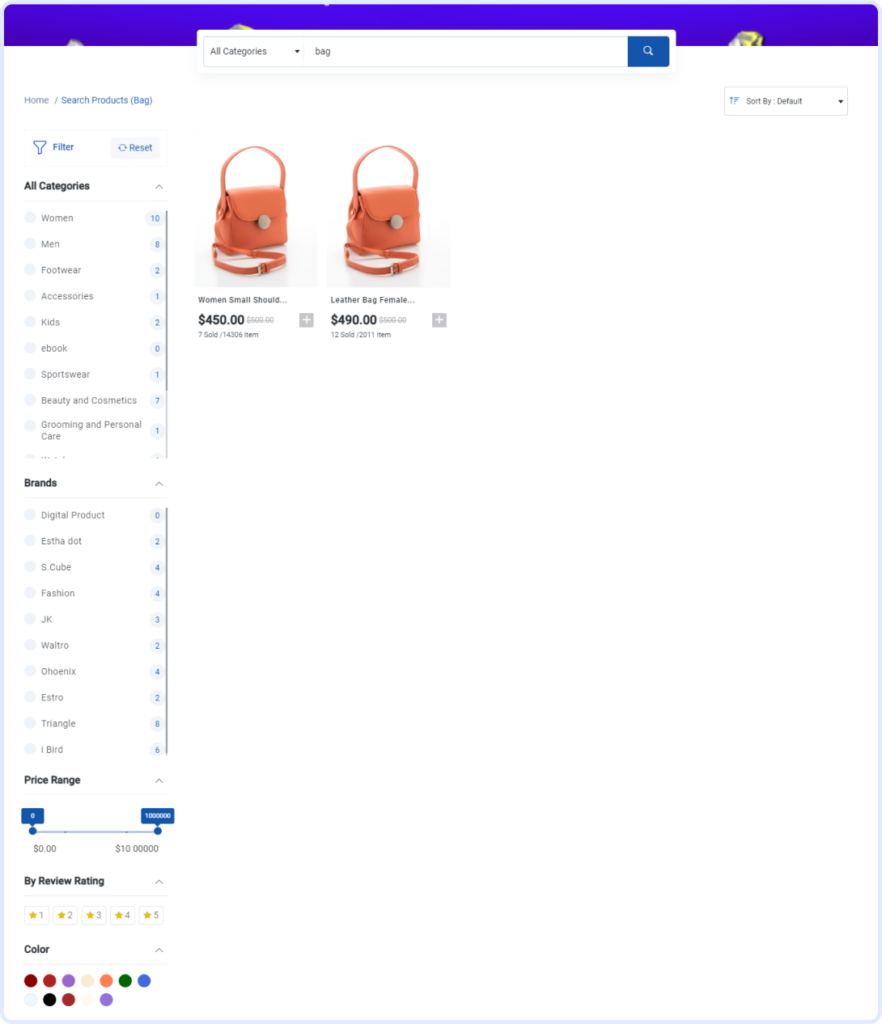Collapse the By Review Rating section
This screenshot has width=882, height=1024.
click(x=159, y=882)
